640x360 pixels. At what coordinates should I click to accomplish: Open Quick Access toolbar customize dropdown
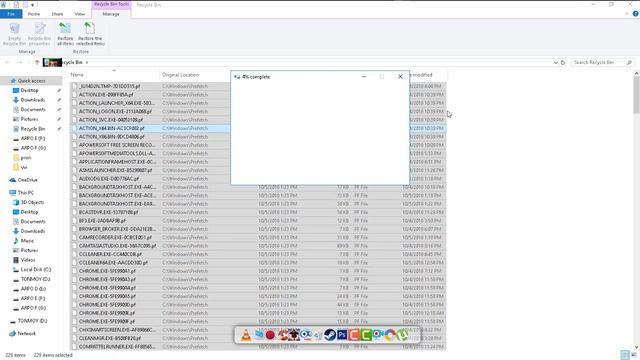click(x=33, y=5)
